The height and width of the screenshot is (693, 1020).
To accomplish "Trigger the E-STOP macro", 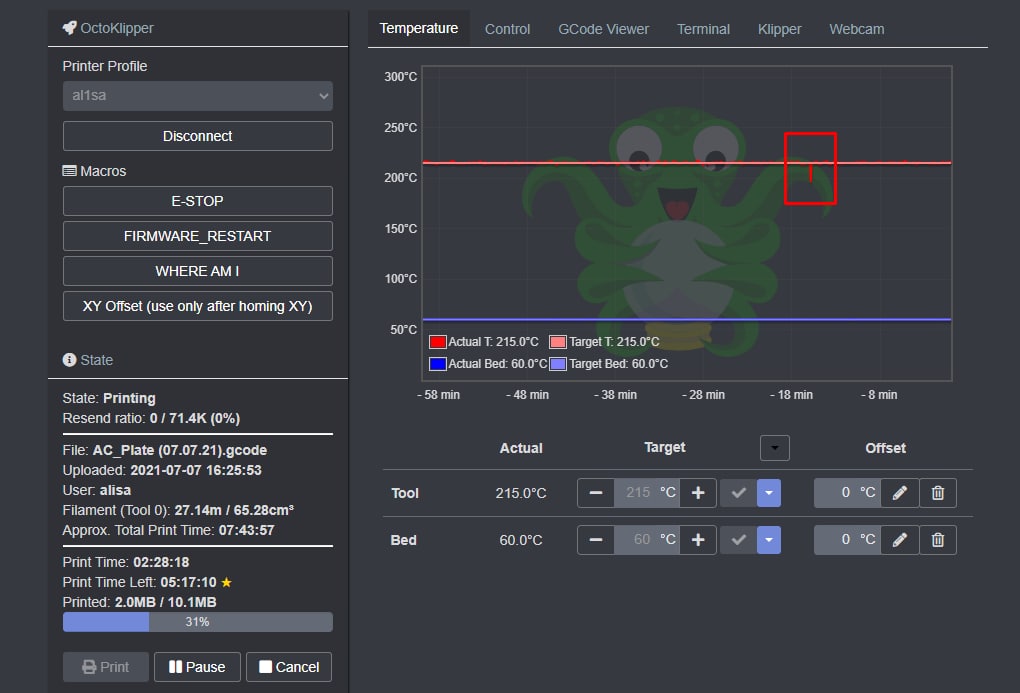I will (198, 201).
